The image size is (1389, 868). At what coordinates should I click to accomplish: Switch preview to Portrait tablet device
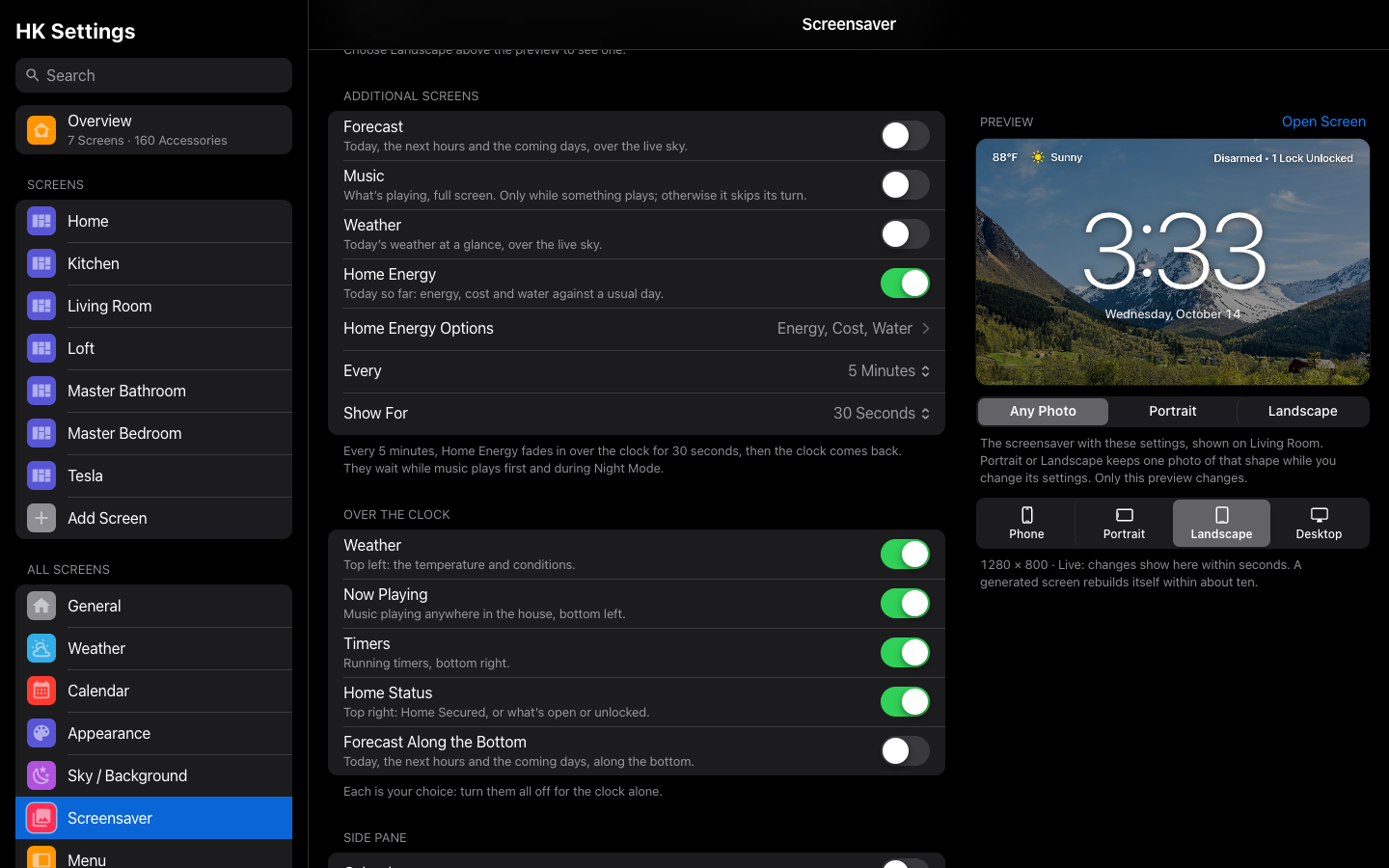point(1124,524)
